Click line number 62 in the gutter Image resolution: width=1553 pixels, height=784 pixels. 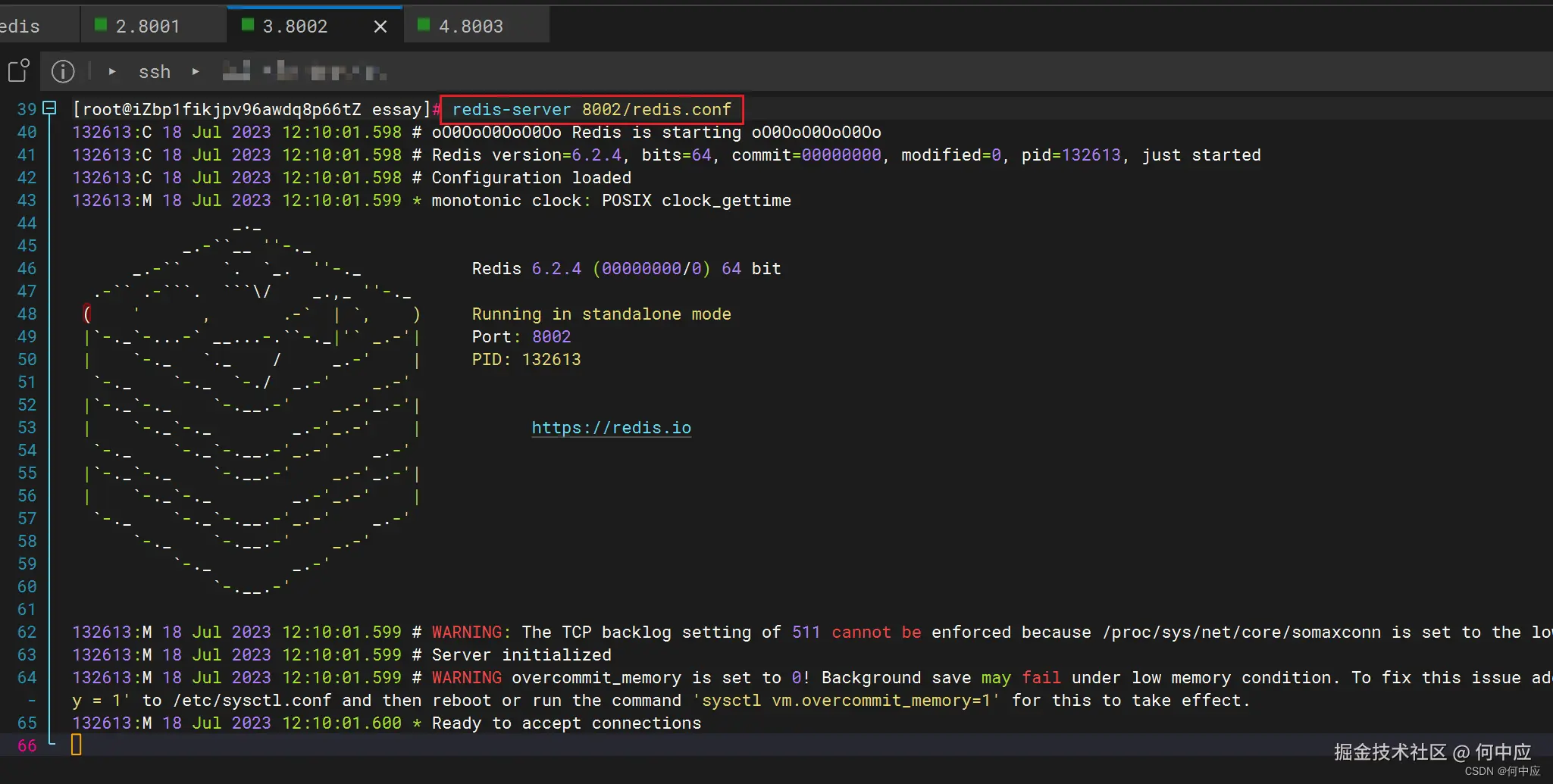[x=27, y=632]
